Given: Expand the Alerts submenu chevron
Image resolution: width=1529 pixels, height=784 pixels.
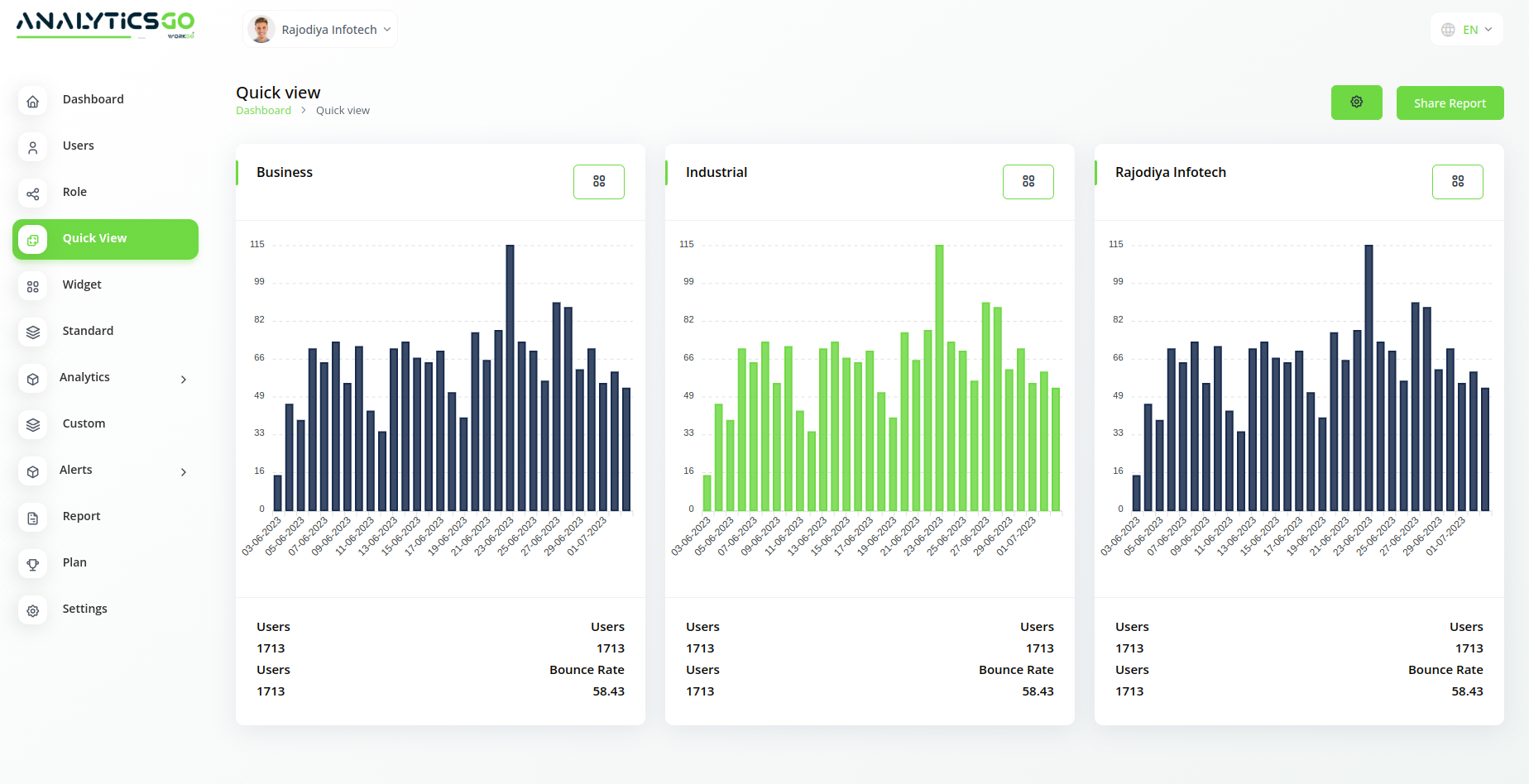Looking at the screenshot, I should (184, 472).
